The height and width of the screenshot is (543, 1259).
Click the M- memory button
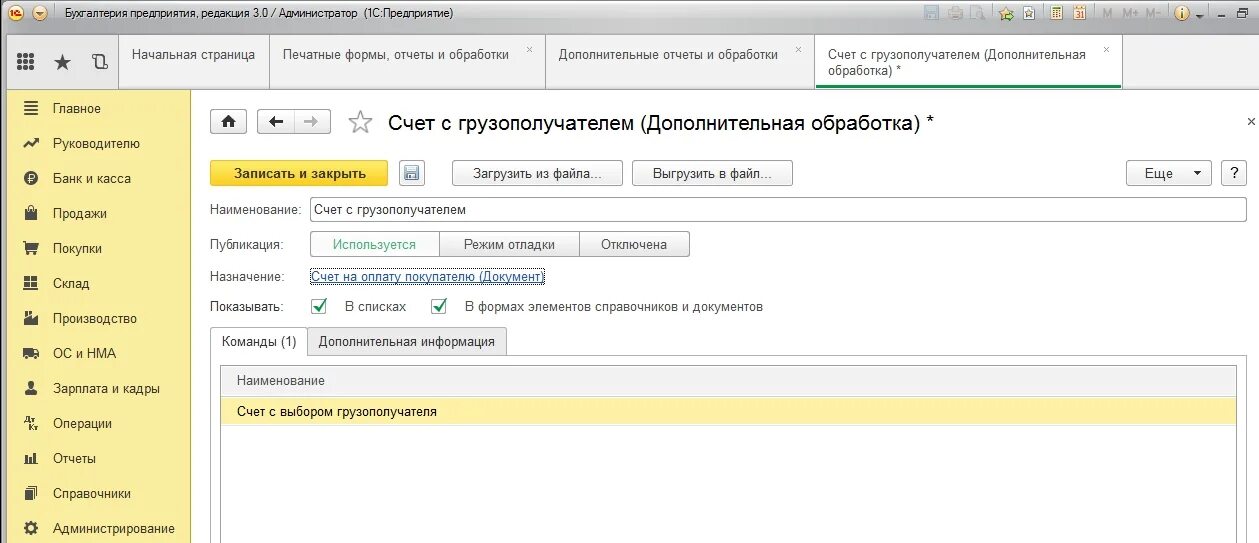click(x=1155, y=13)
